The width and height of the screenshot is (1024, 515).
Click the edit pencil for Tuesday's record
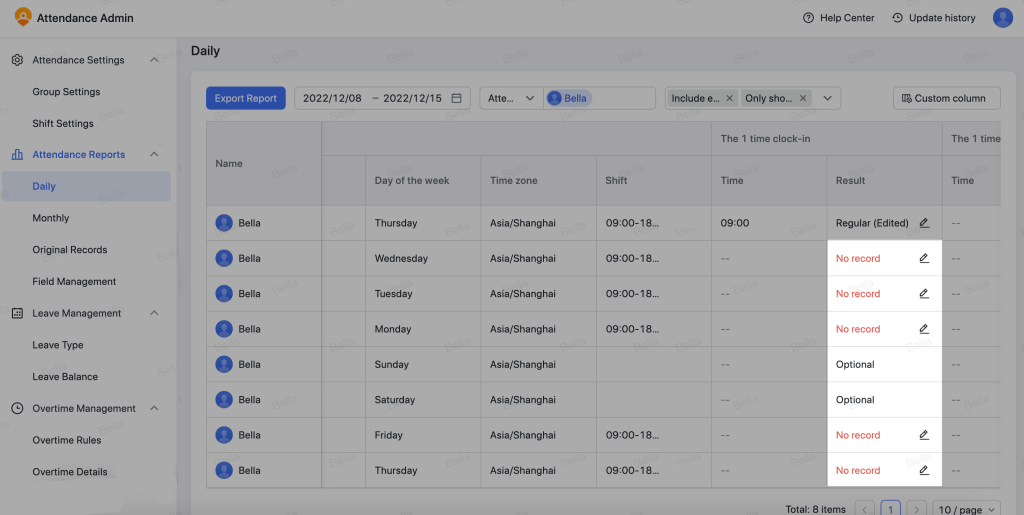pos(924,294)
